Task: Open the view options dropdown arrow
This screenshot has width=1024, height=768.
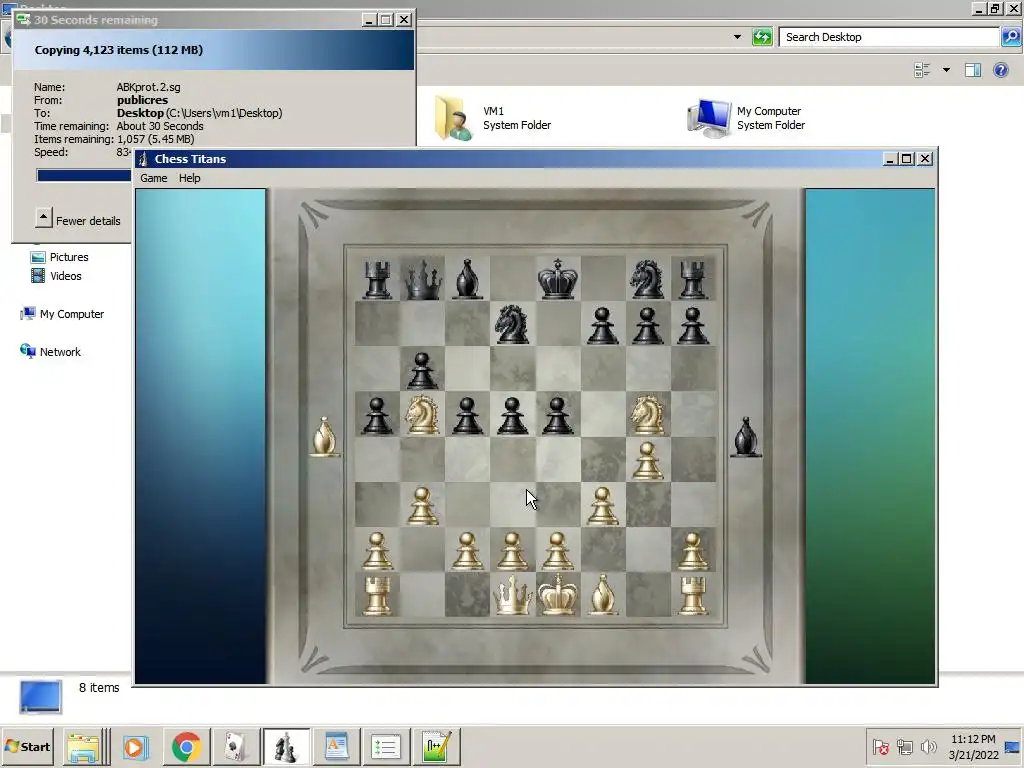Action: [x=946, y=70]
